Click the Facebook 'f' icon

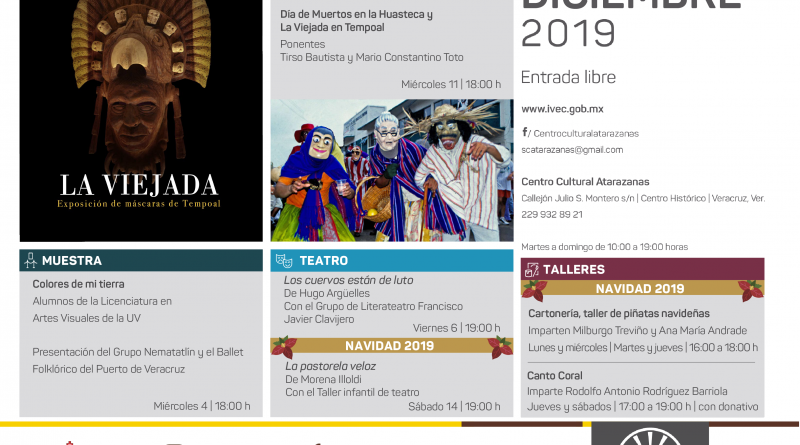click(524, 132)
